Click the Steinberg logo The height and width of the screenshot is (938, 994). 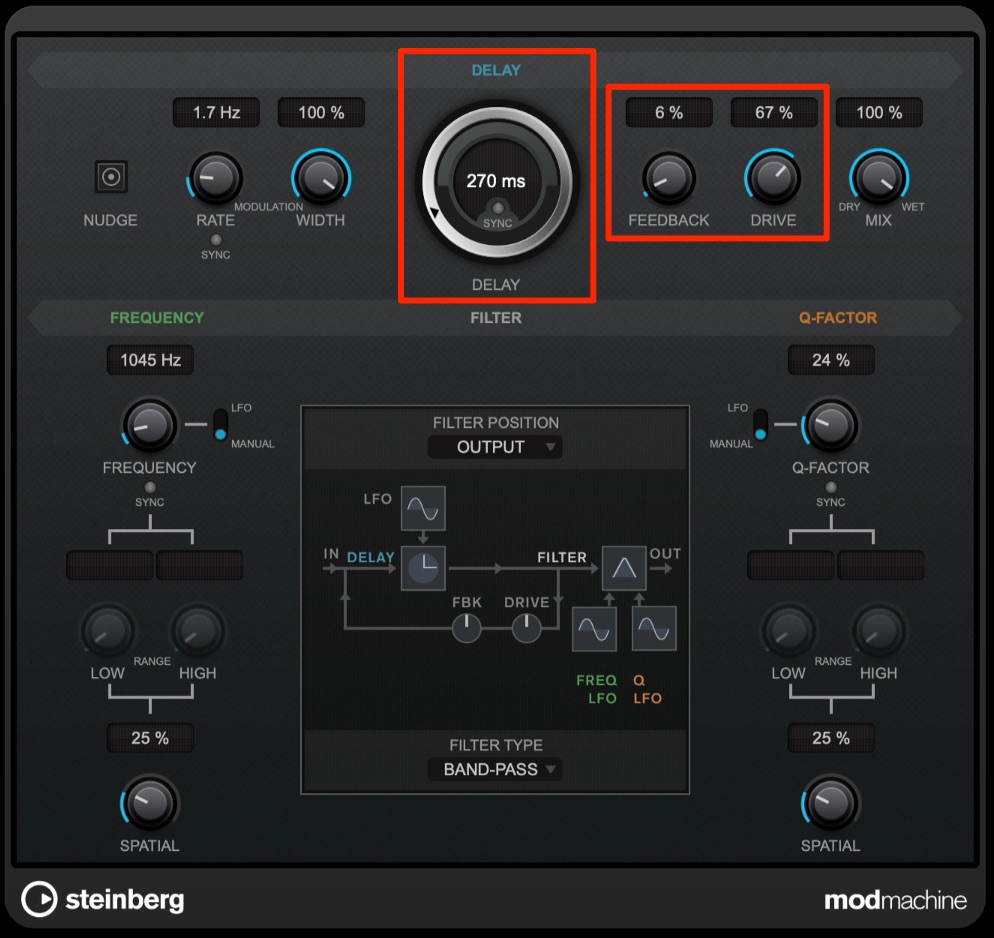point(103,899)
